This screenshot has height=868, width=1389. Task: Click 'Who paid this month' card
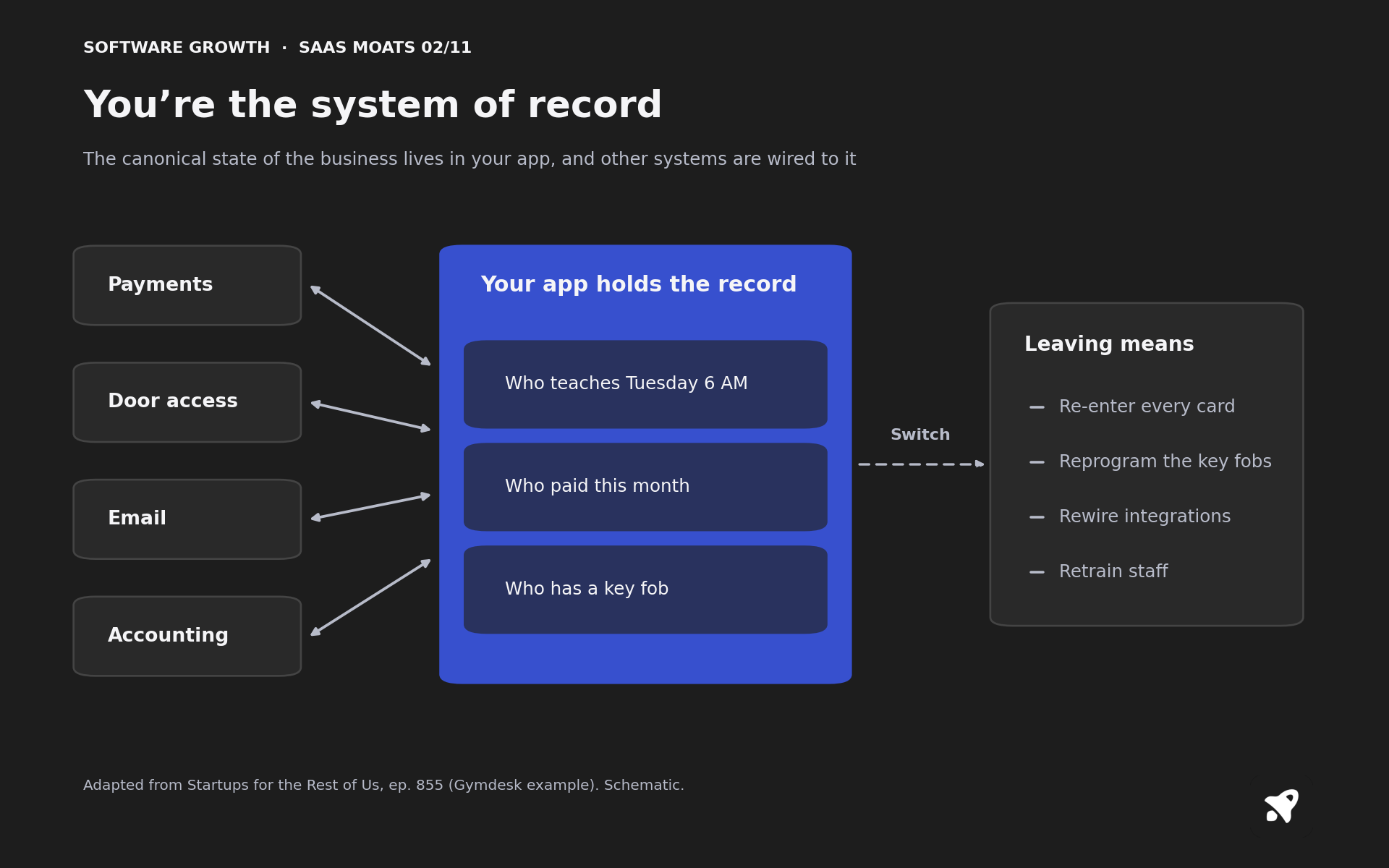point(645,487)
